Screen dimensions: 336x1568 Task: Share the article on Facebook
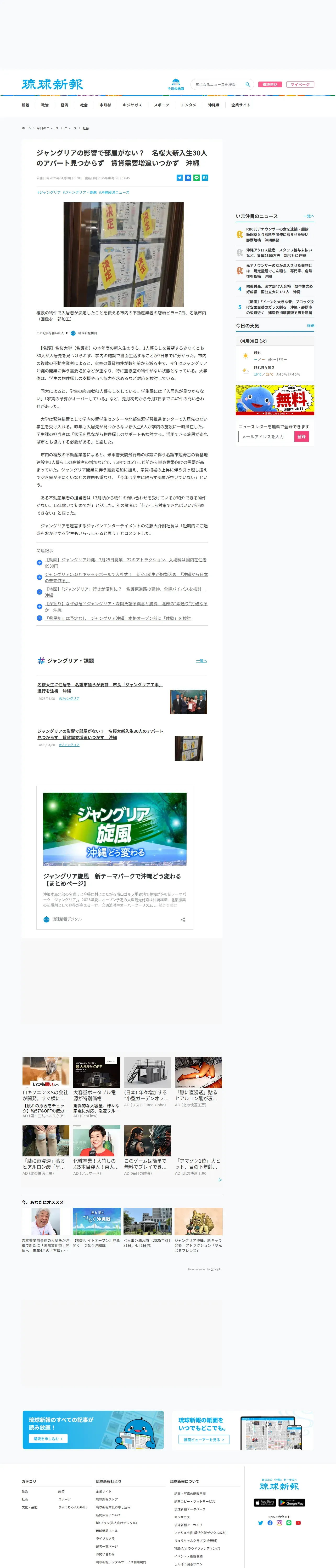tap(188, 178)
